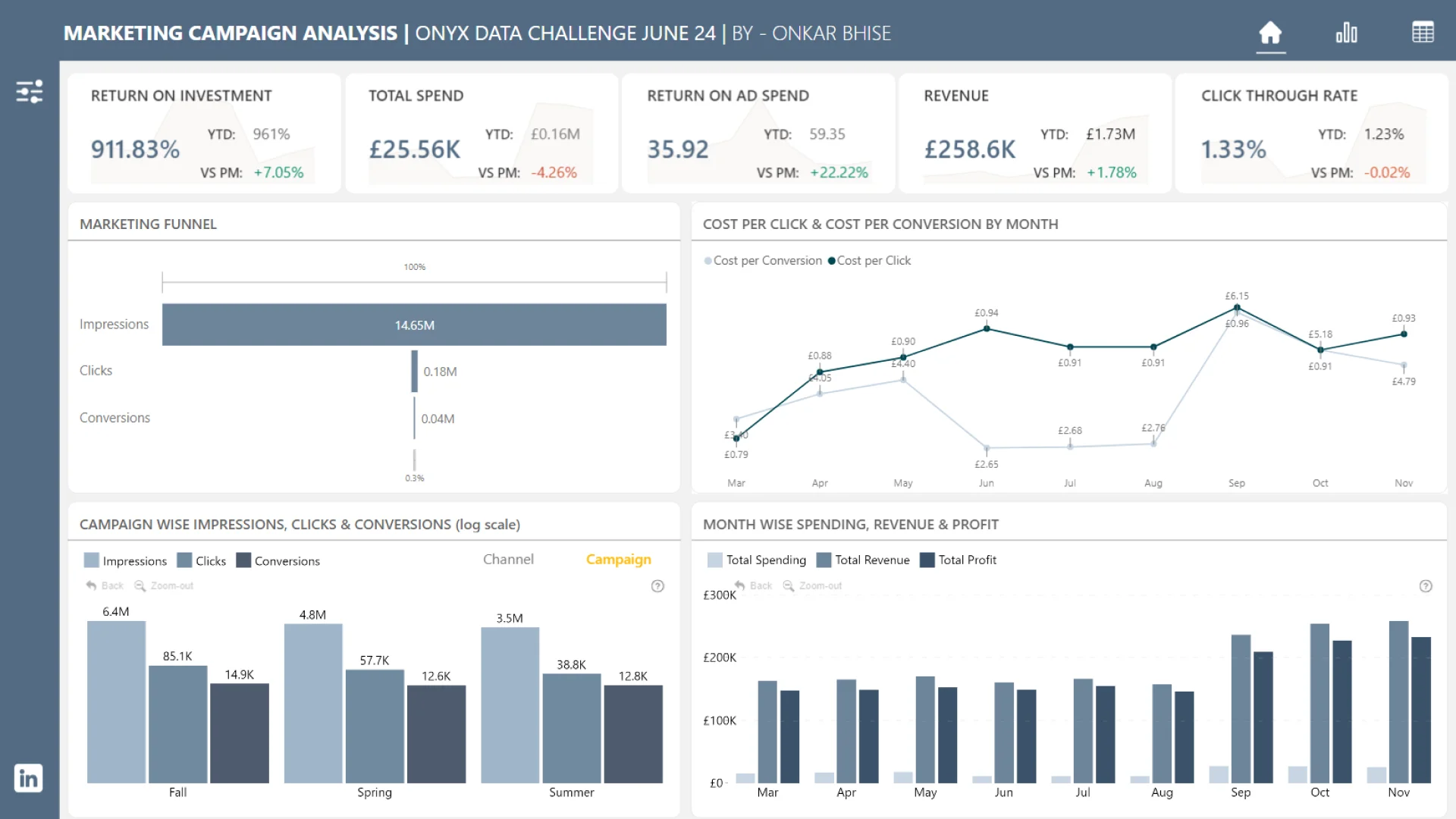Click ROI value 911.83%

click(x=135, y=149)
